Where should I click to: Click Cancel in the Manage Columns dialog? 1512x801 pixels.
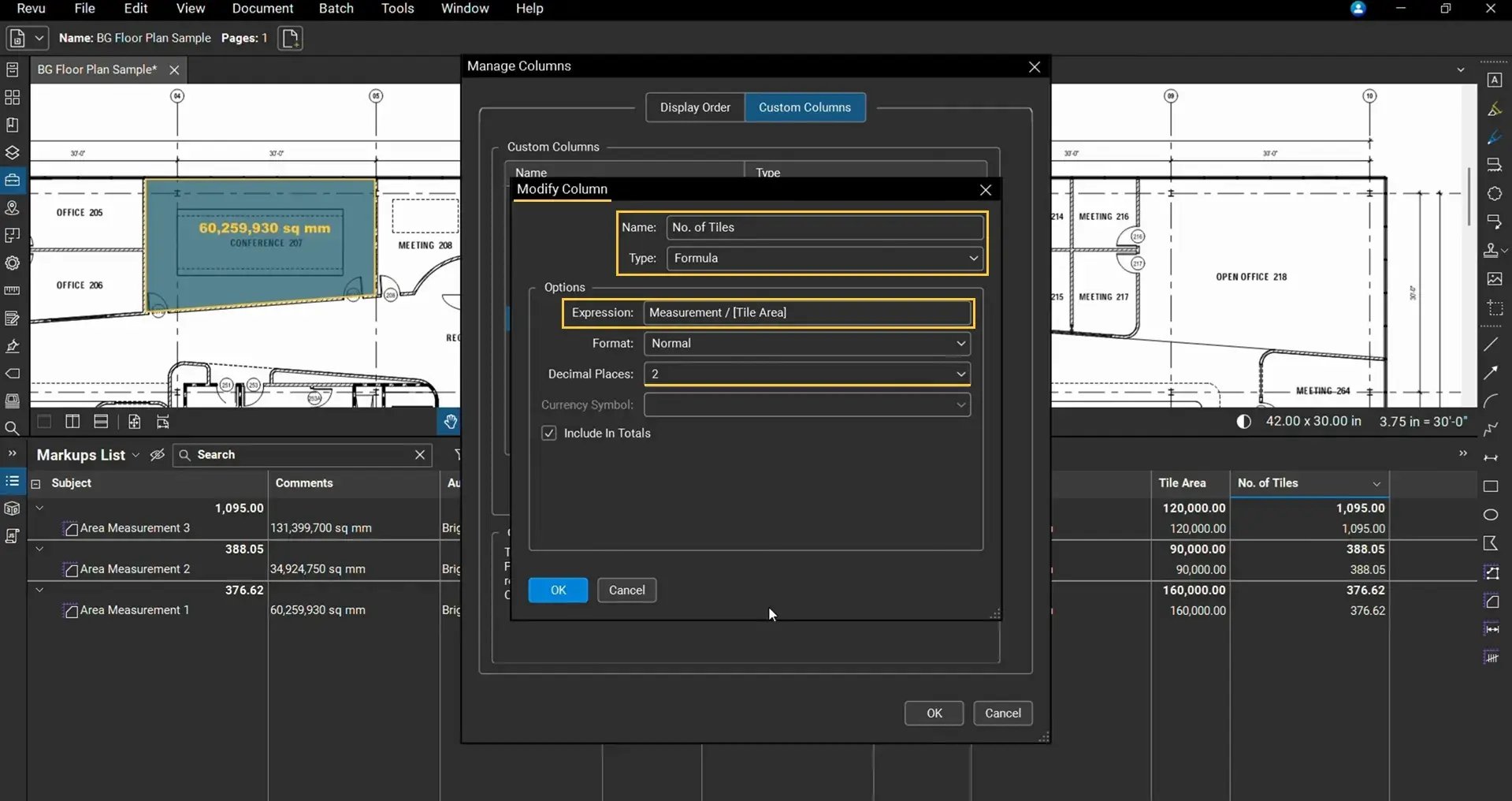pos(1003,713)
